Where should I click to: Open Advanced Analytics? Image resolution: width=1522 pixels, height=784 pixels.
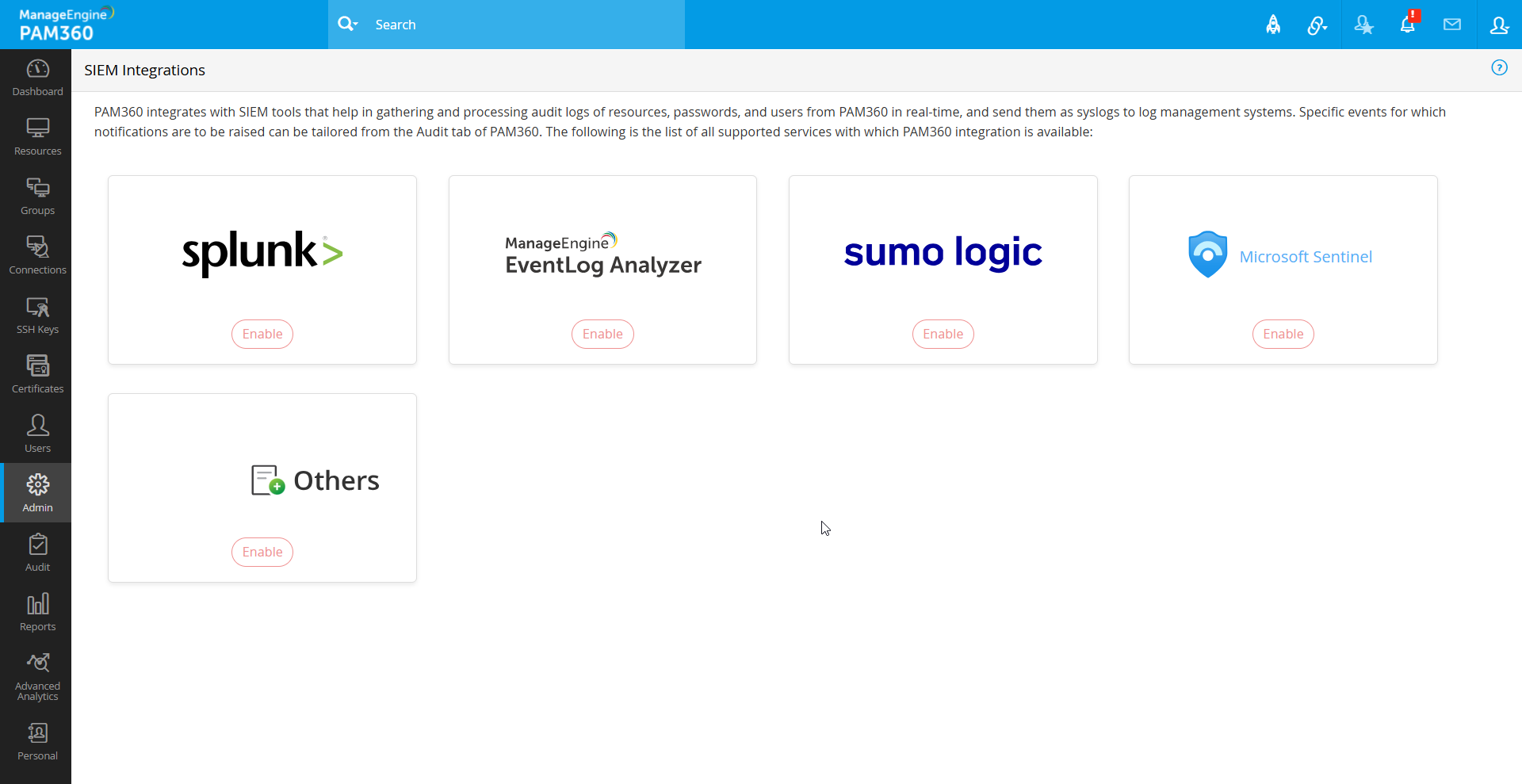37,677
